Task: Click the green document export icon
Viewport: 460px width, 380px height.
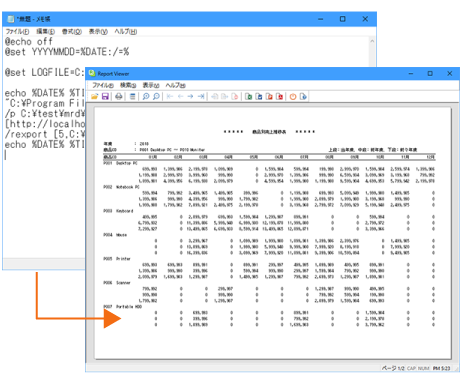Action: point(248,97)
